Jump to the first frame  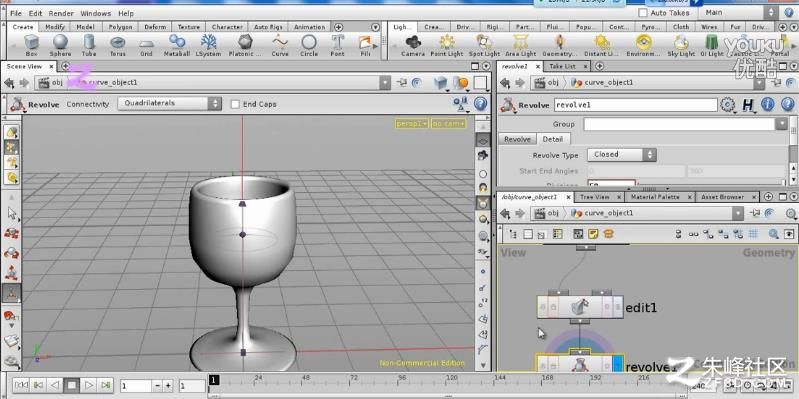tap(20, 385)
